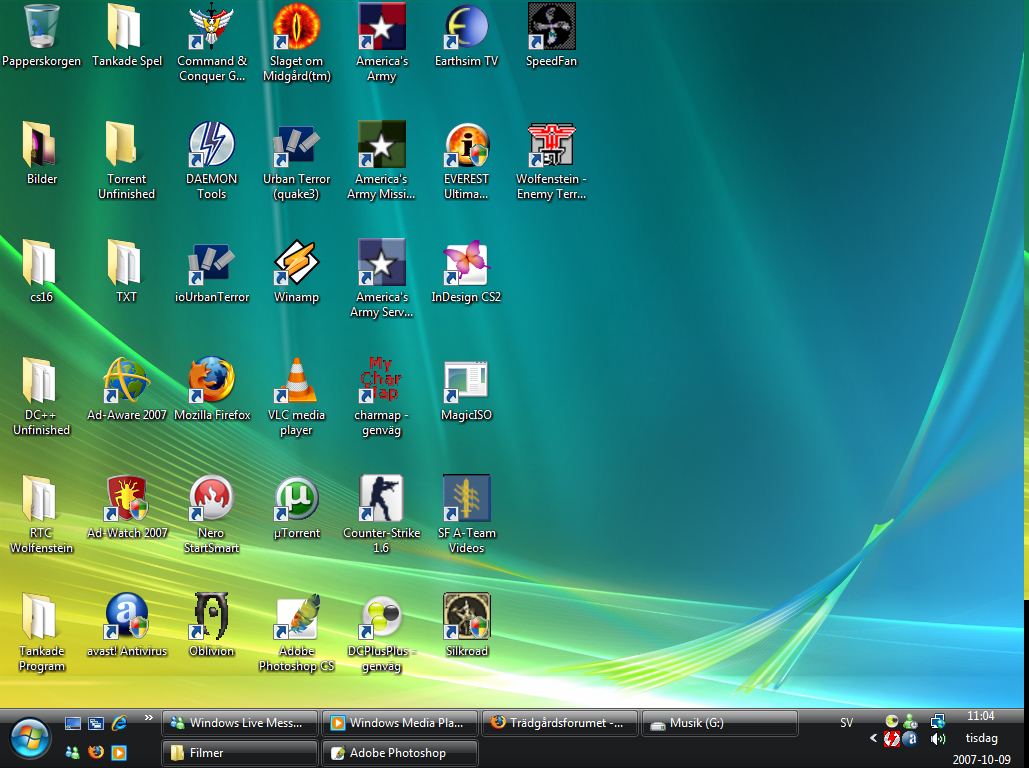Open Nero StartSmart desktop icon
Image resolution: width=1029 pixels, height=768 pixels.
[x=212, y=499]
